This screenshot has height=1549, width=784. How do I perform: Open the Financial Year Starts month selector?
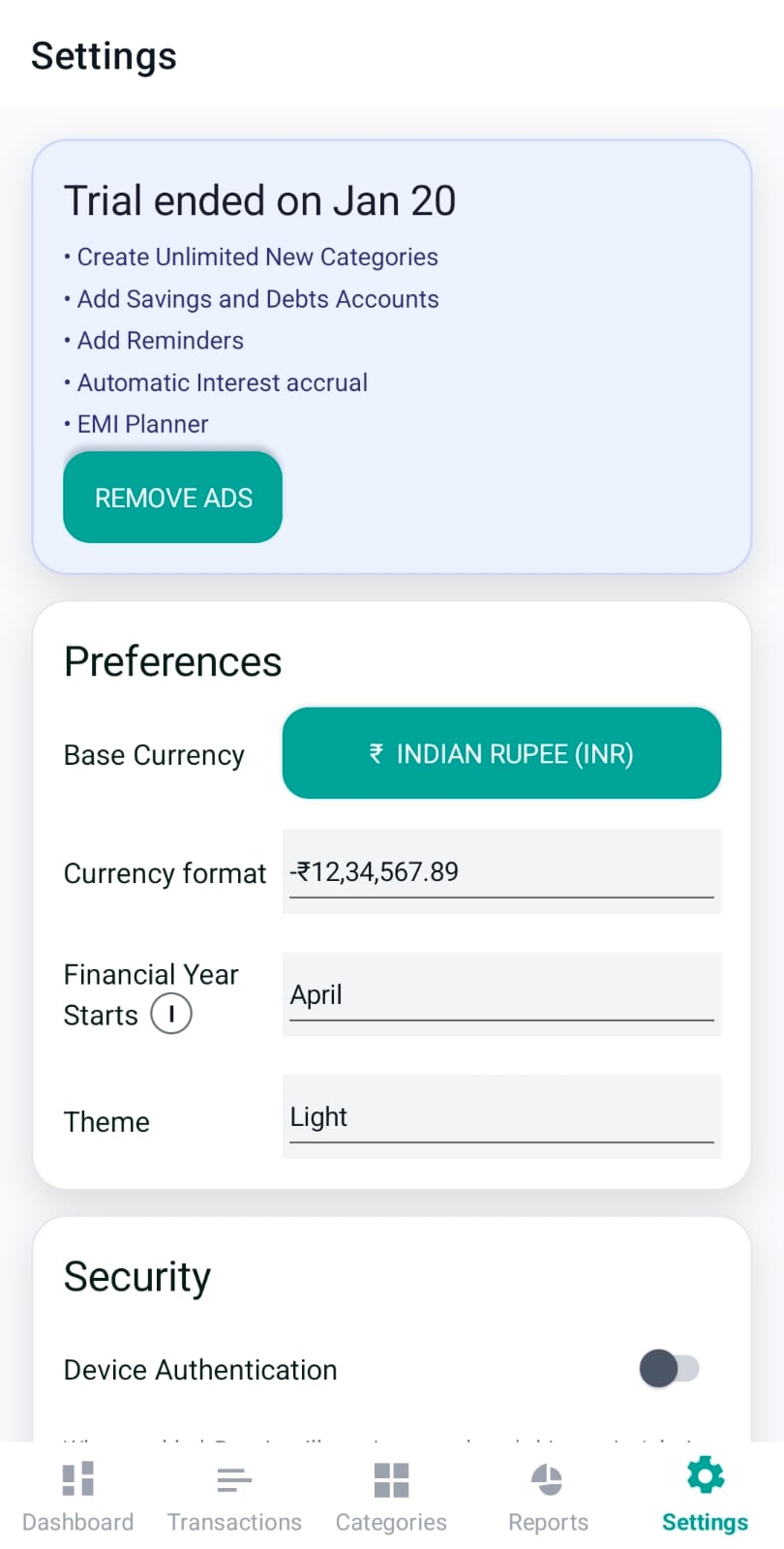pos(500,994)
